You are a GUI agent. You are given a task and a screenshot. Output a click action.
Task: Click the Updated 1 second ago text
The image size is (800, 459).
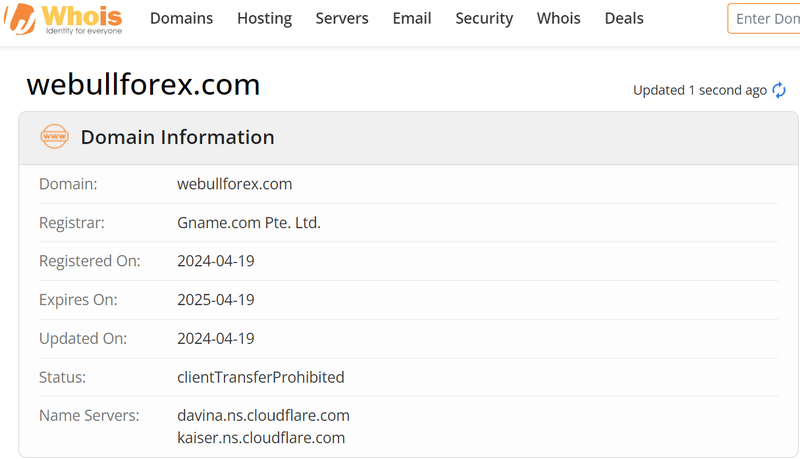coord(699,90)
